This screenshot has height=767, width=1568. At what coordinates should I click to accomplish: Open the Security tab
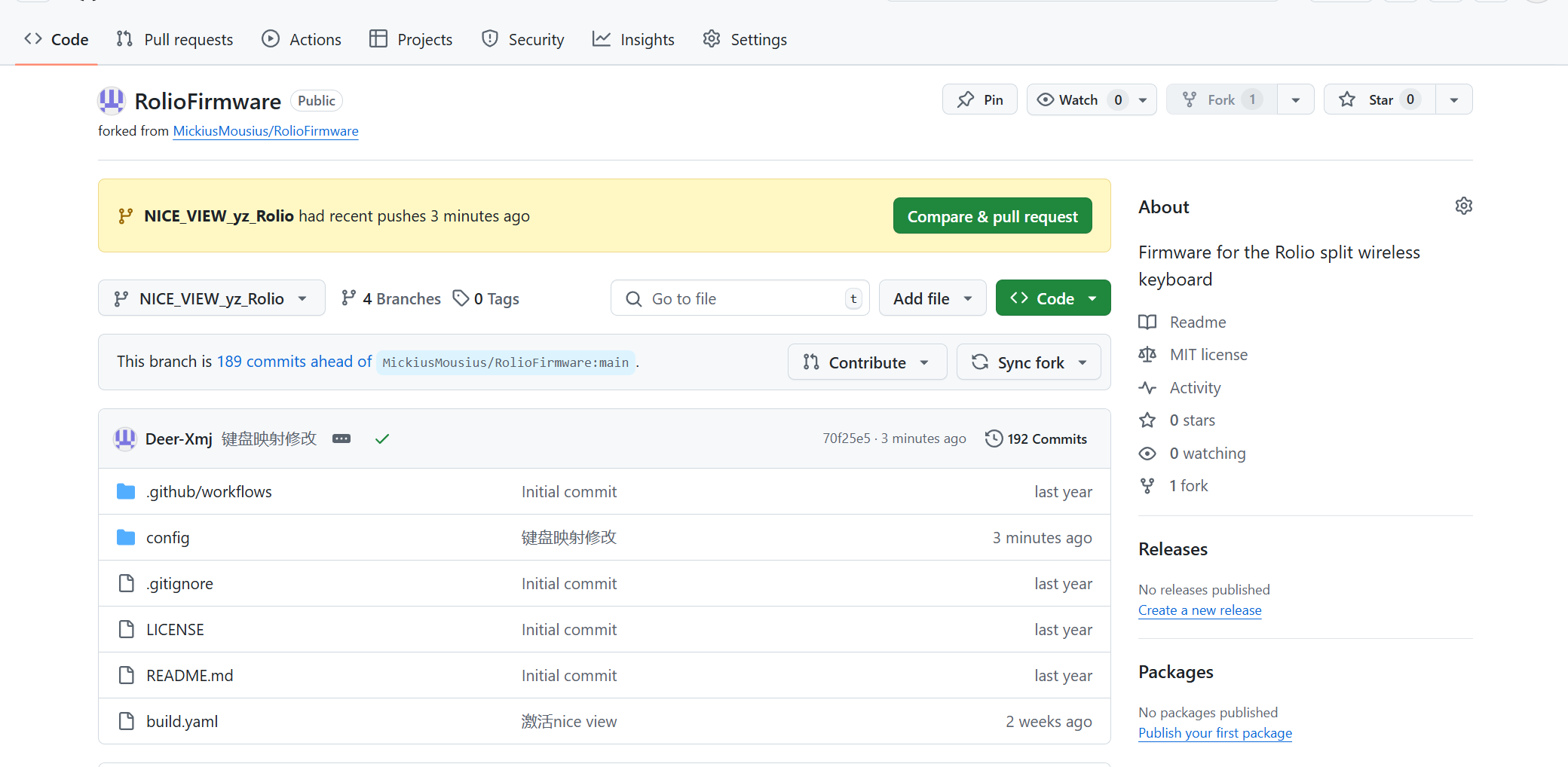click(x=522, y=39)
